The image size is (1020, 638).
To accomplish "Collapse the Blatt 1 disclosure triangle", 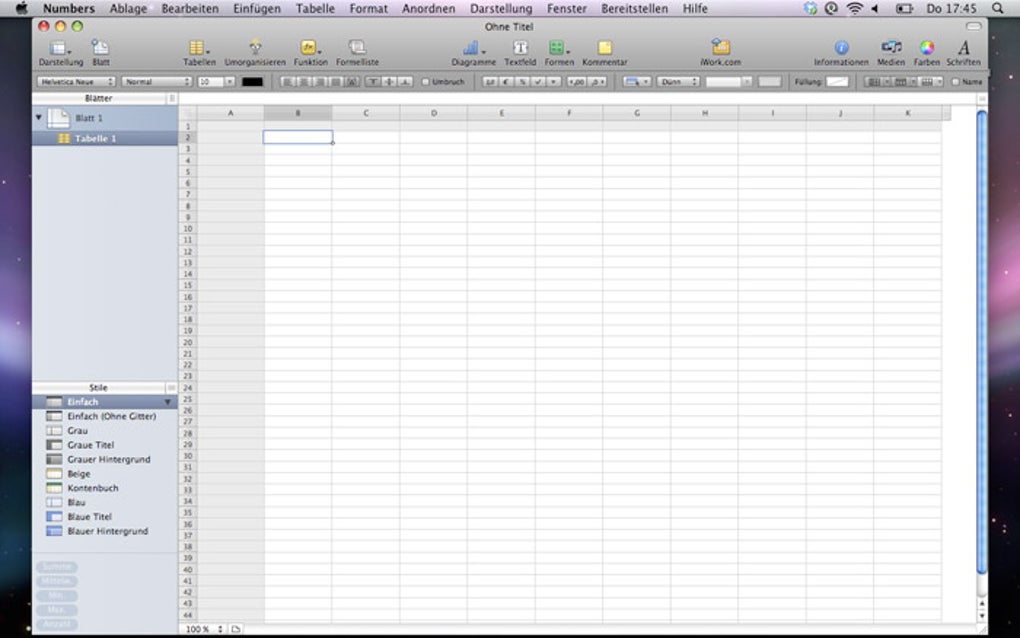I will coord(39,118).
